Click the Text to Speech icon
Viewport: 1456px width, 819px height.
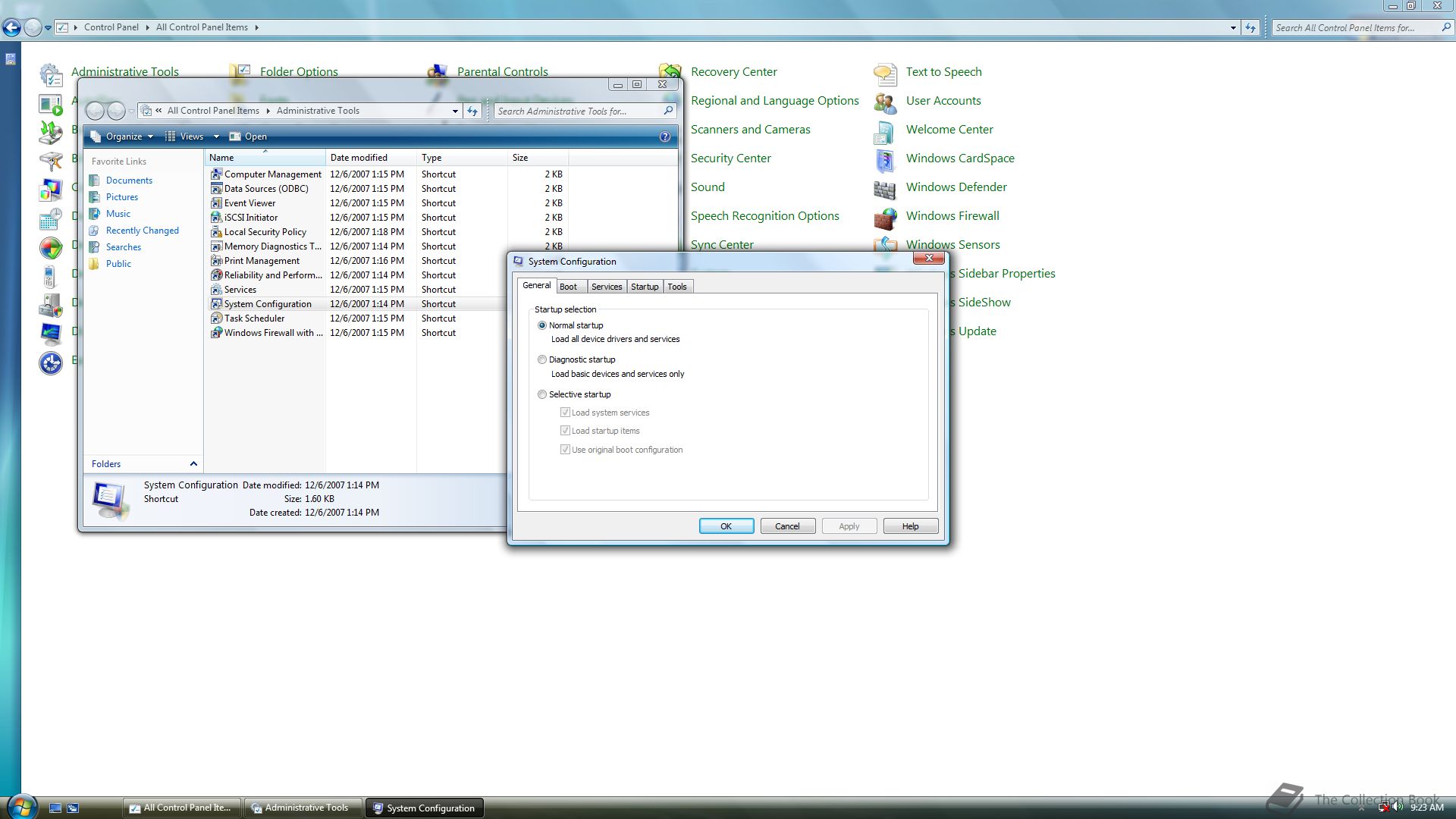[885, 74]
